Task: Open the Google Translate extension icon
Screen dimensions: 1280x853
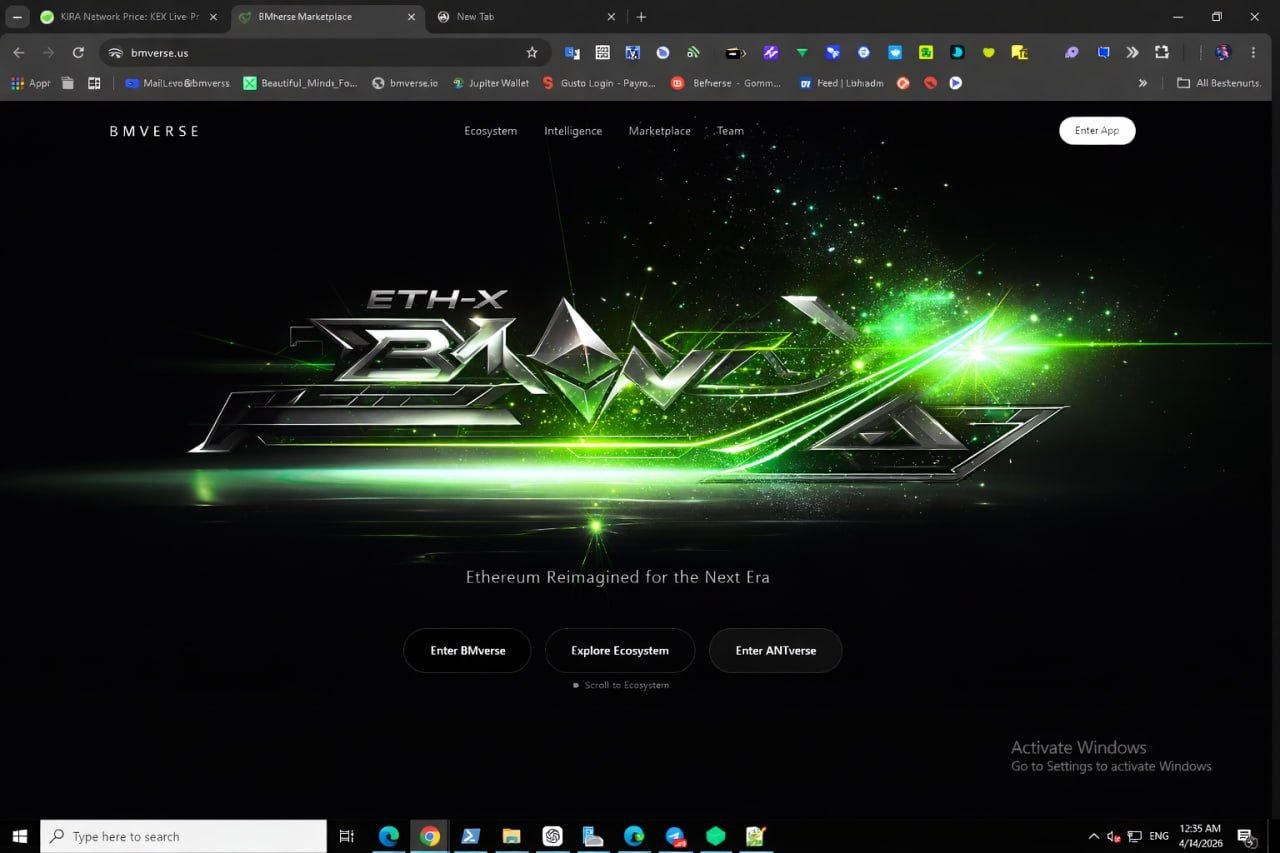Action: click(x=572, y=53)
